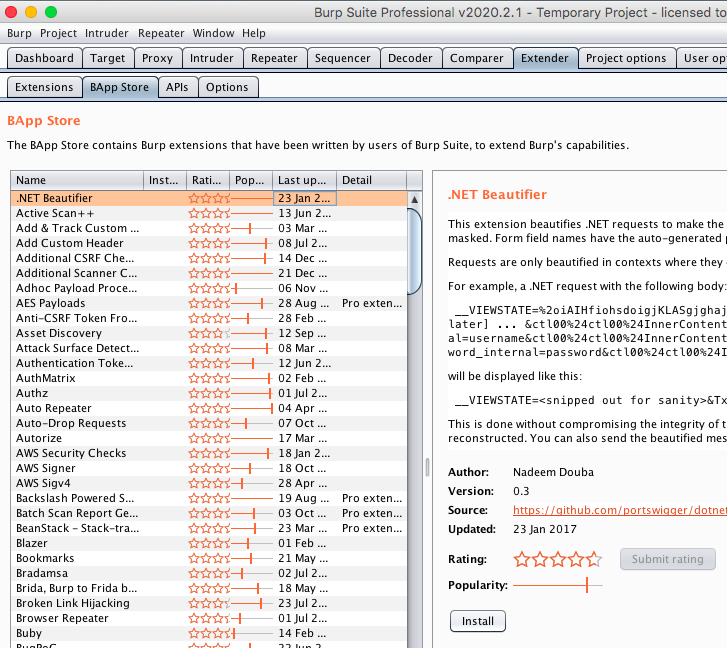
Task: Click the green macOS zoom window button
Action: click(x=50, y=11)
